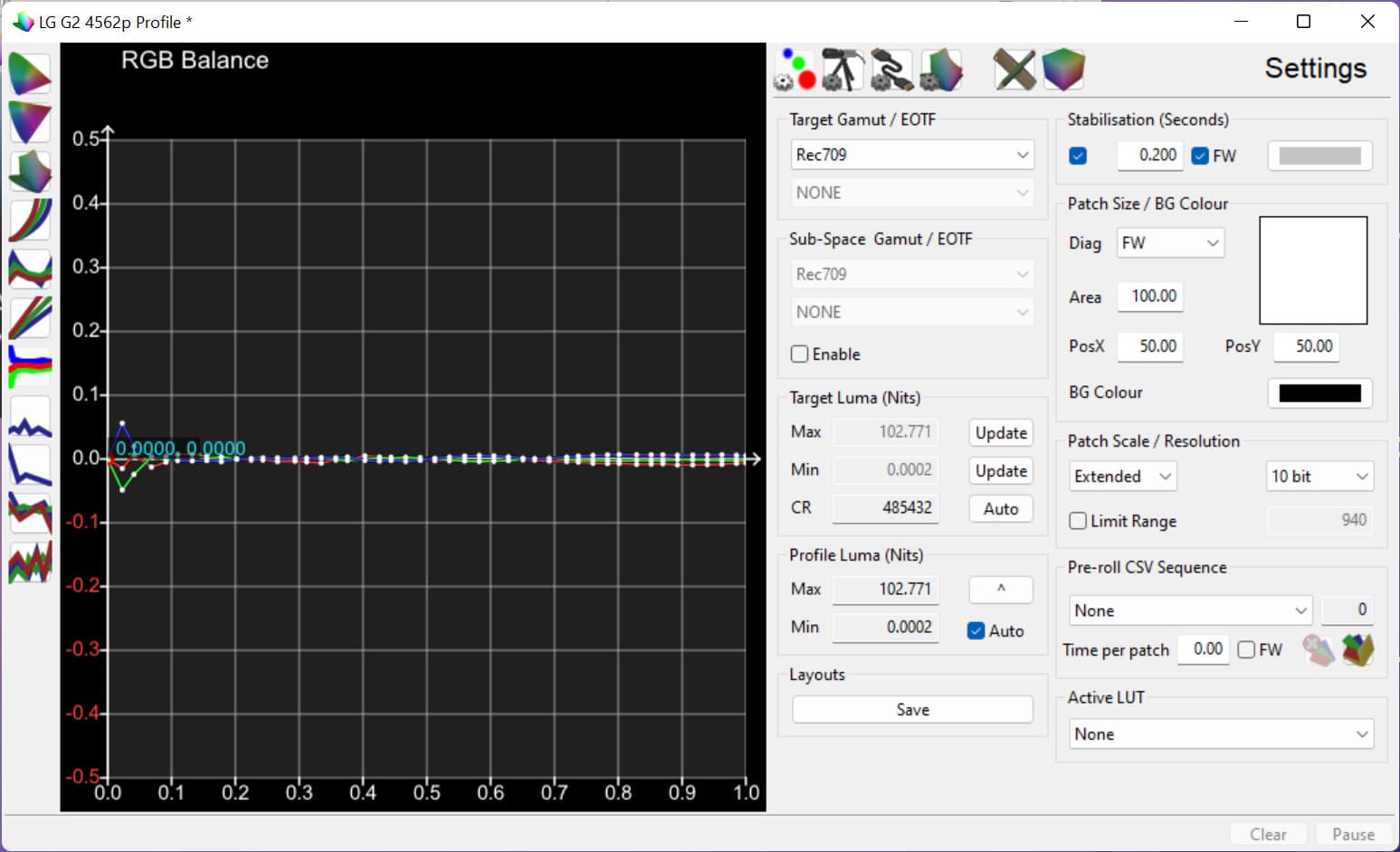Viewport: 1400px width, 852px height.
Task: Open the red-green zigzag graph
Action: coord(30,514)
